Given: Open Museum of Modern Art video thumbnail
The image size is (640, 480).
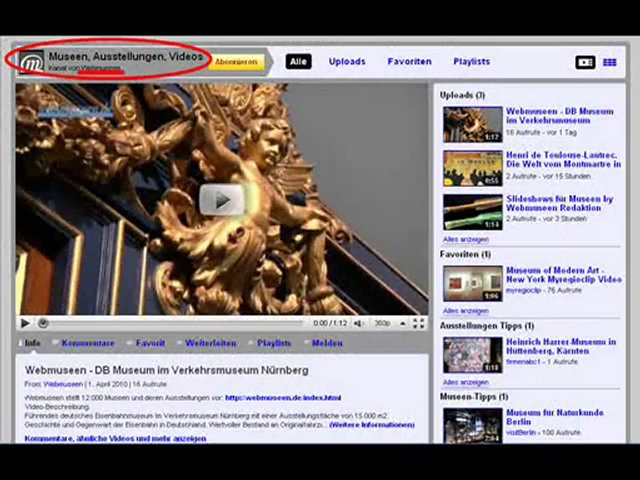Looking at the screenshot, I should (x=473, y=283).
